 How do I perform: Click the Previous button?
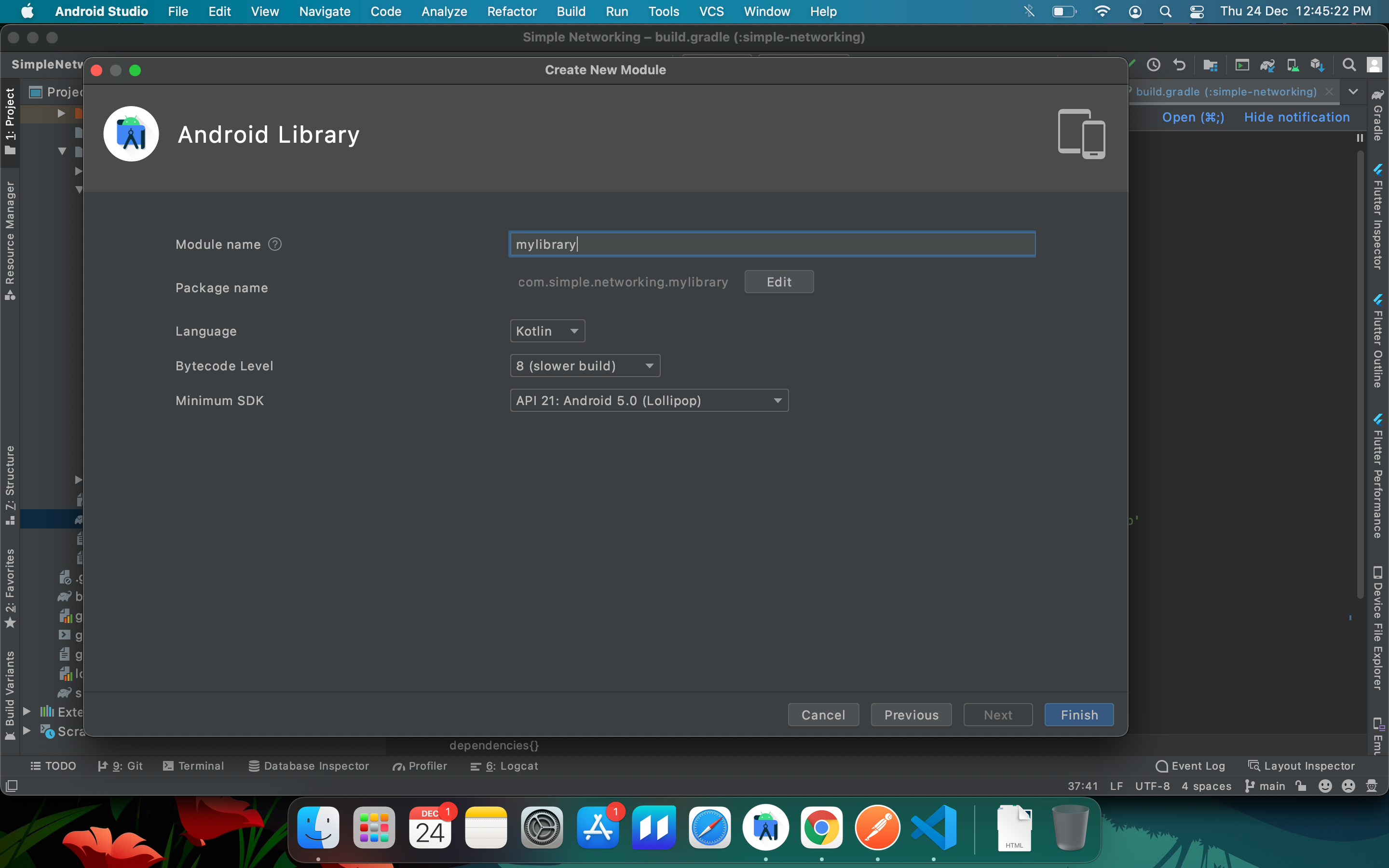pos(911,715)
